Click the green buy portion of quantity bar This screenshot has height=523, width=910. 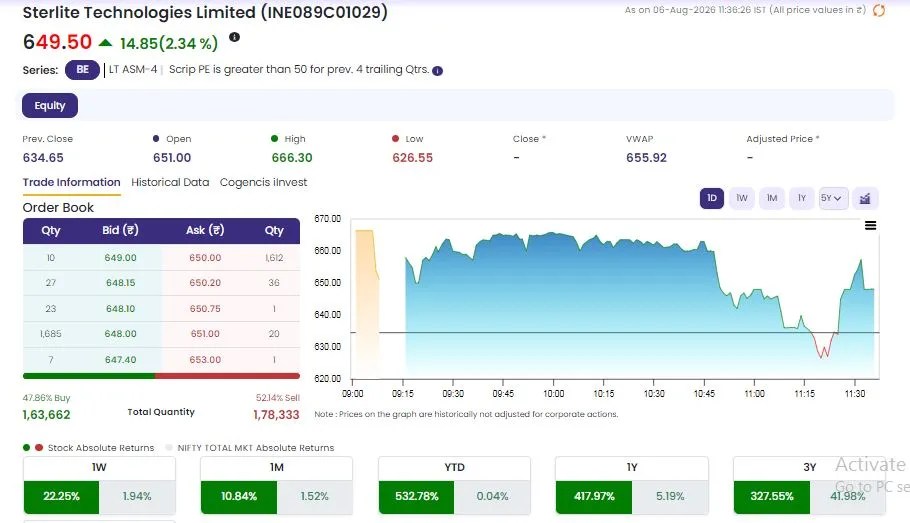coord(89,376)
